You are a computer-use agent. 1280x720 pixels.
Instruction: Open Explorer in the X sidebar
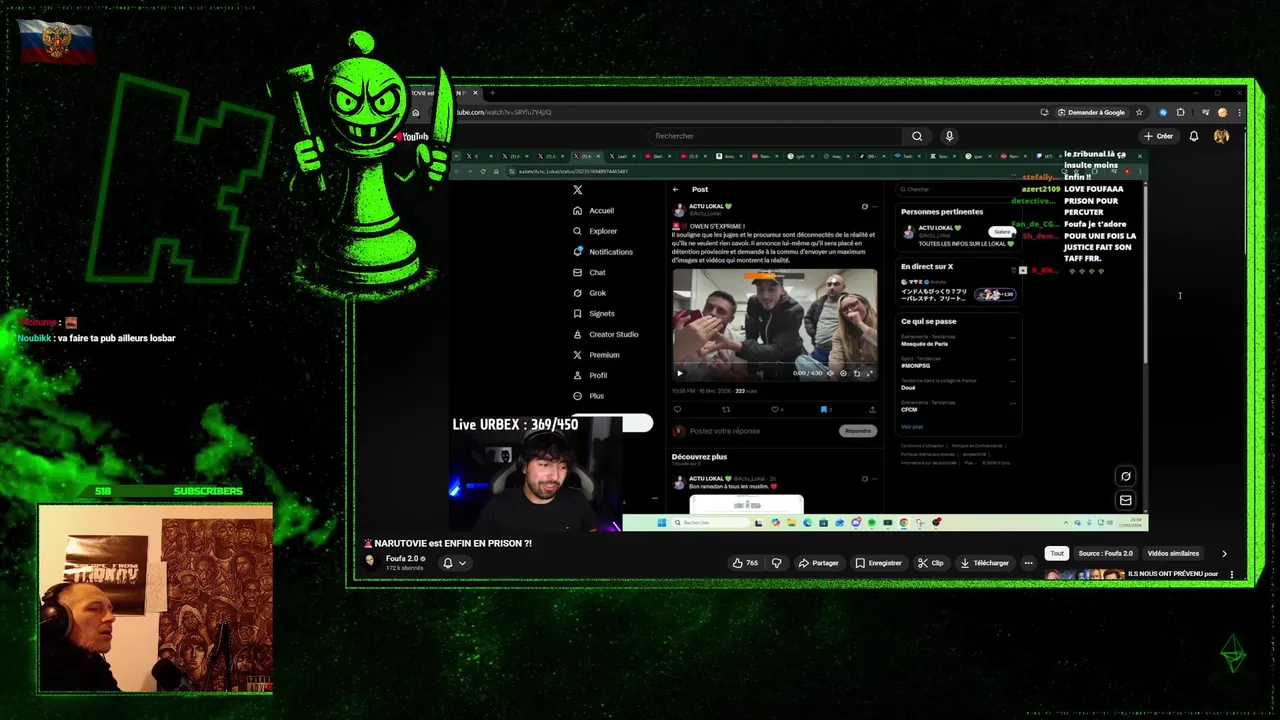595,231
